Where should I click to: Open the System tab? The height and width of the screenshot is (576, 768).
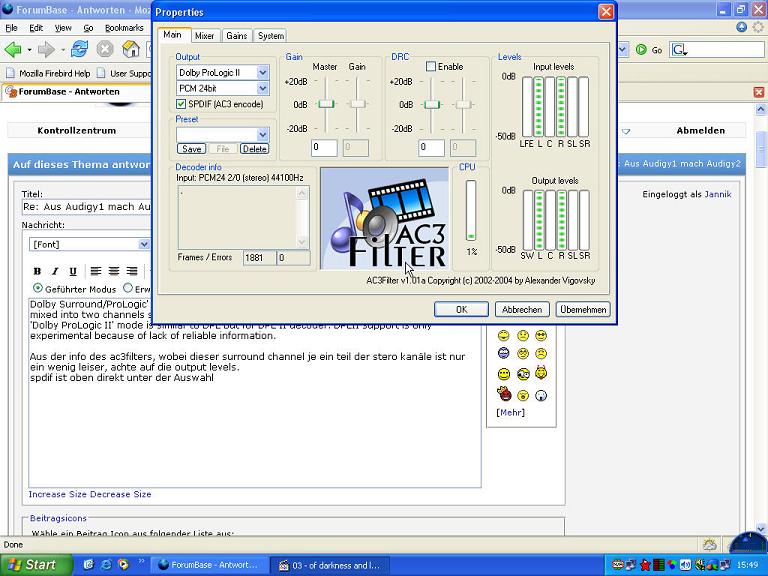(x=271, y=36)
